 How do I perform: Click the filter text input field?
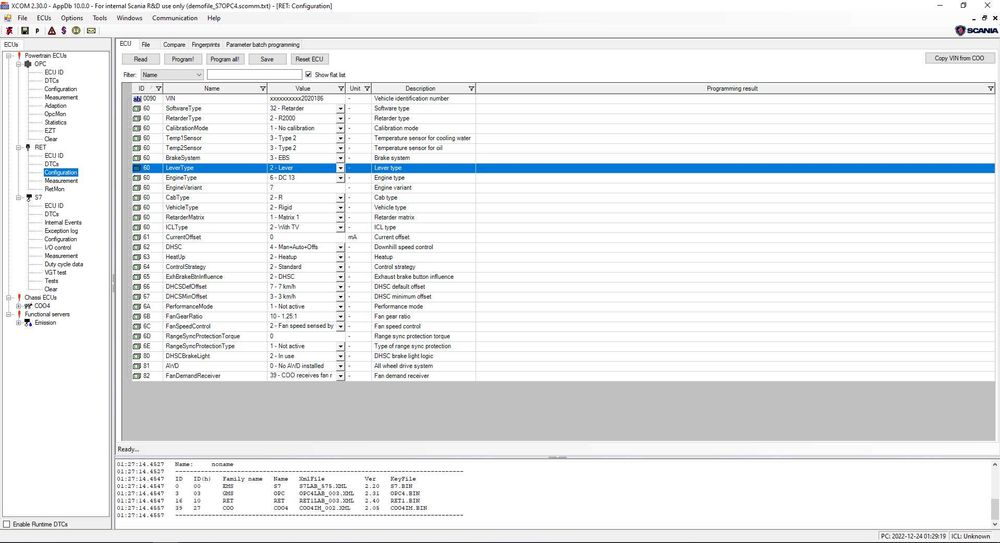(x=254, y=75)
